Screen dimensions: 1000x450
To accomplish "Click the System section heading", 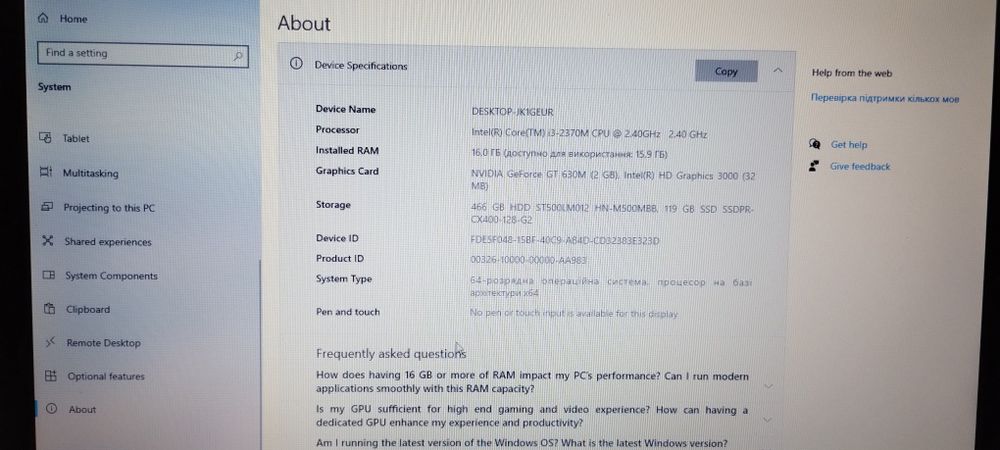I will 54,87.
